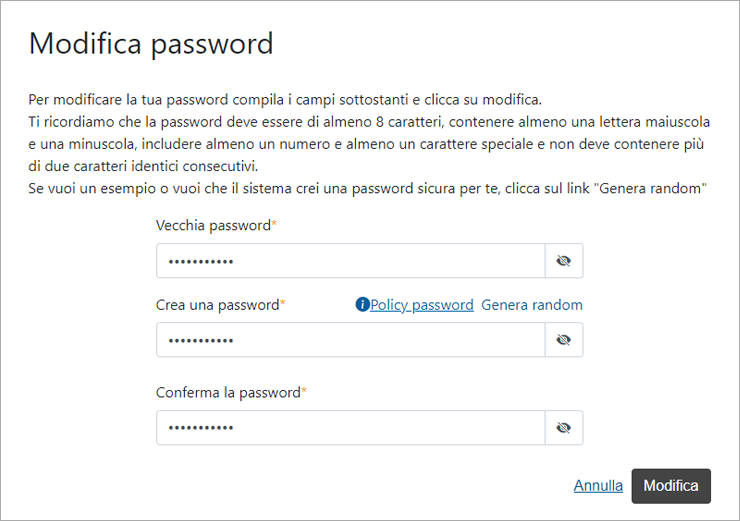Image resolution: width=740 pixels, height=521 pixels.
Task: Reveal the Conferma la password entry with eye icon
Action: pyautogui.click(x=564, y=428)
